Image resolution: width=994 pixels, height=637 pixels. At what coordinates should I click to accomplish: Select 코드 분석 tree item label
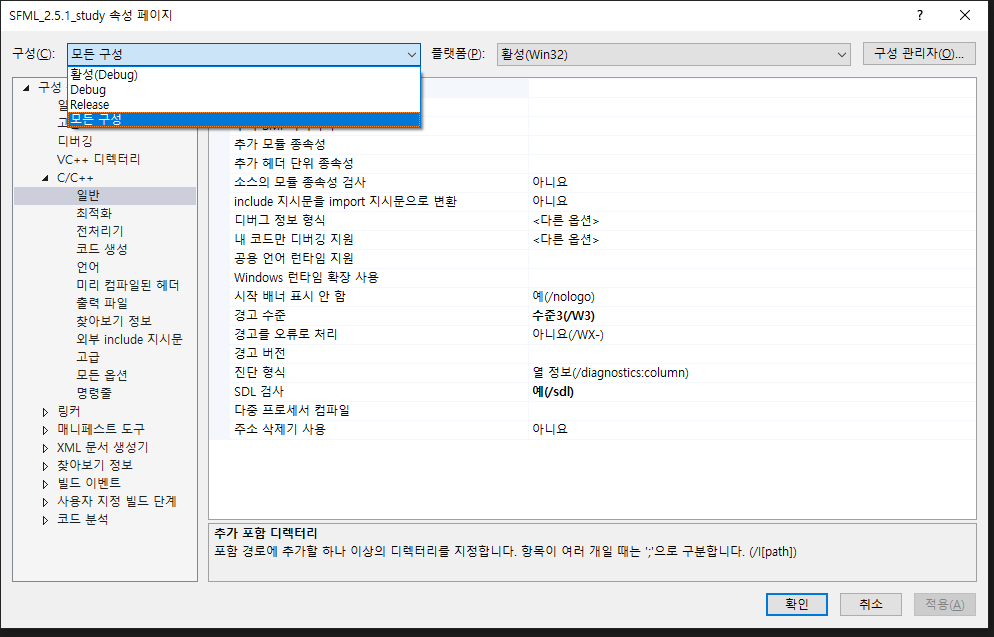pos(82,519)
